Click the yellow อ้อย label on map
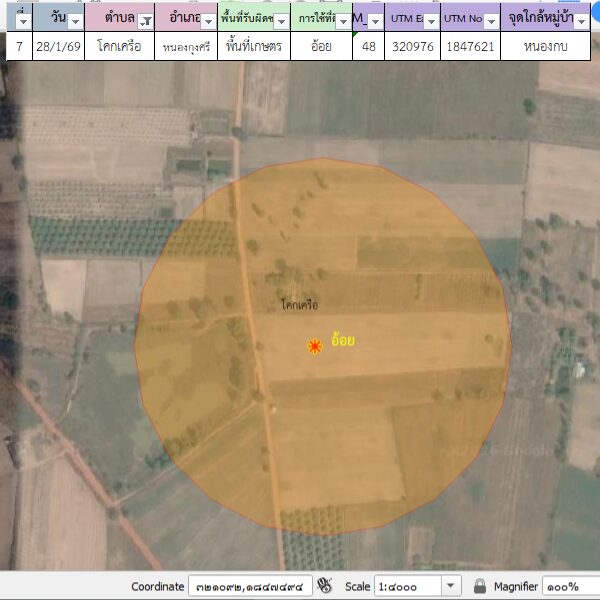Viewport: 600px width, 600px height. 343,341
